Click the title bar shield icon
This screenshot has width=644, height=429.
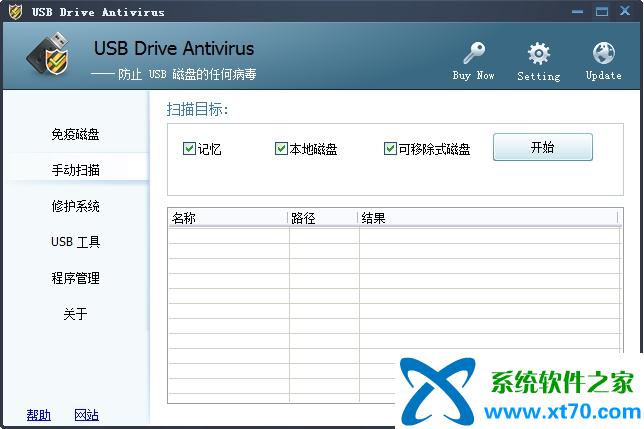[x=16, y=11]
